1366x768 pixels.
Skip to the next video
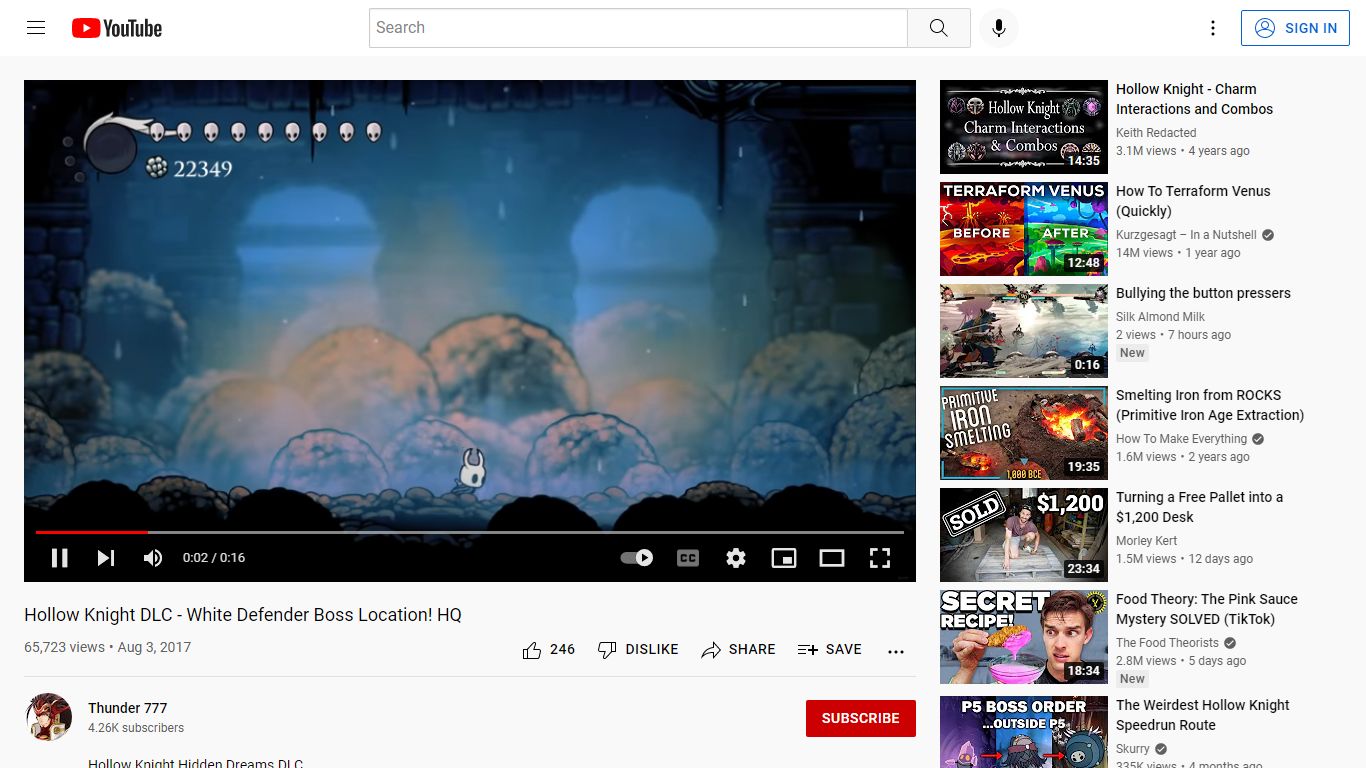[x=106, y=558]
